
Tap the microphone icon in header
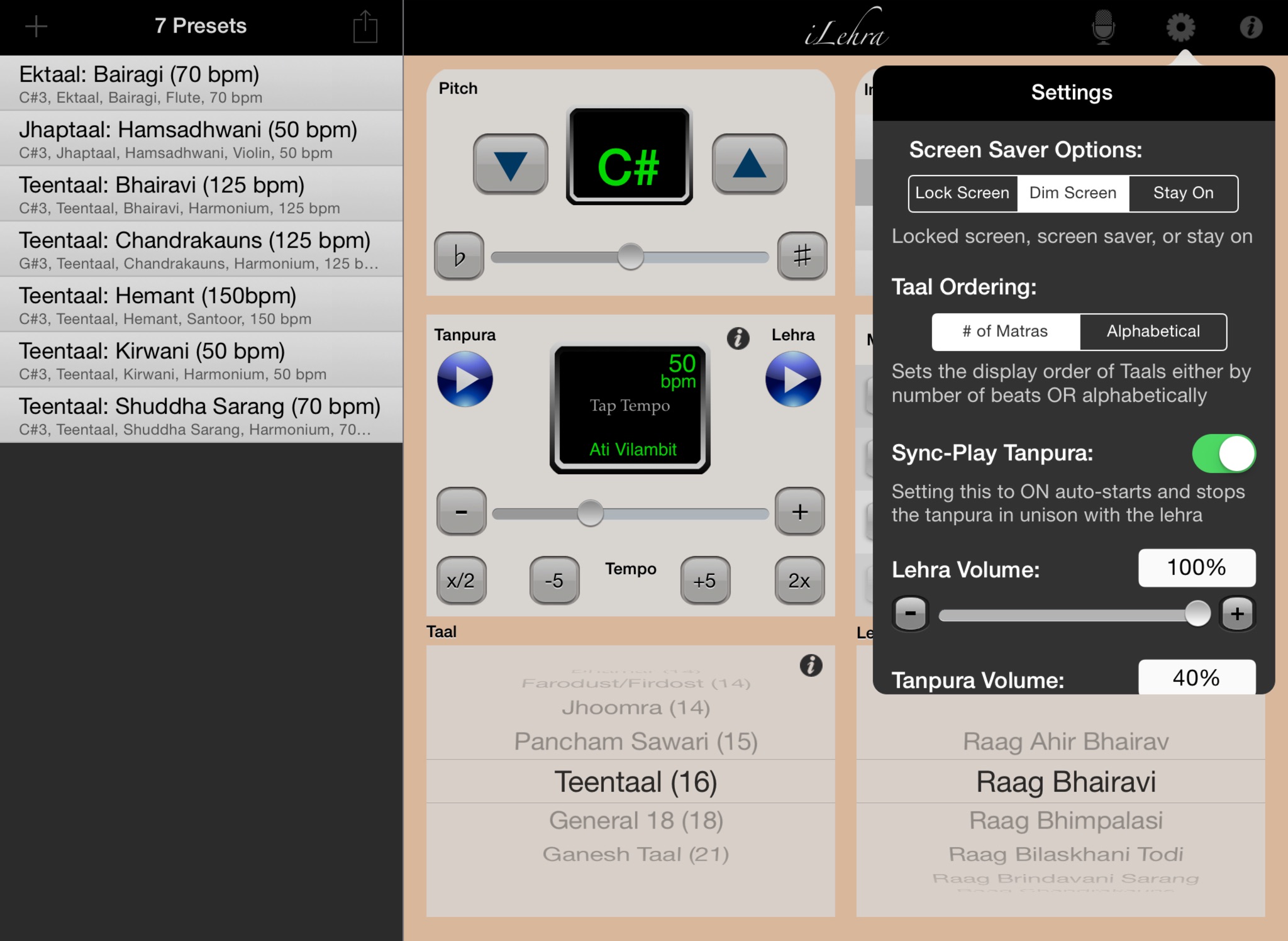[x=1103, y=28]
